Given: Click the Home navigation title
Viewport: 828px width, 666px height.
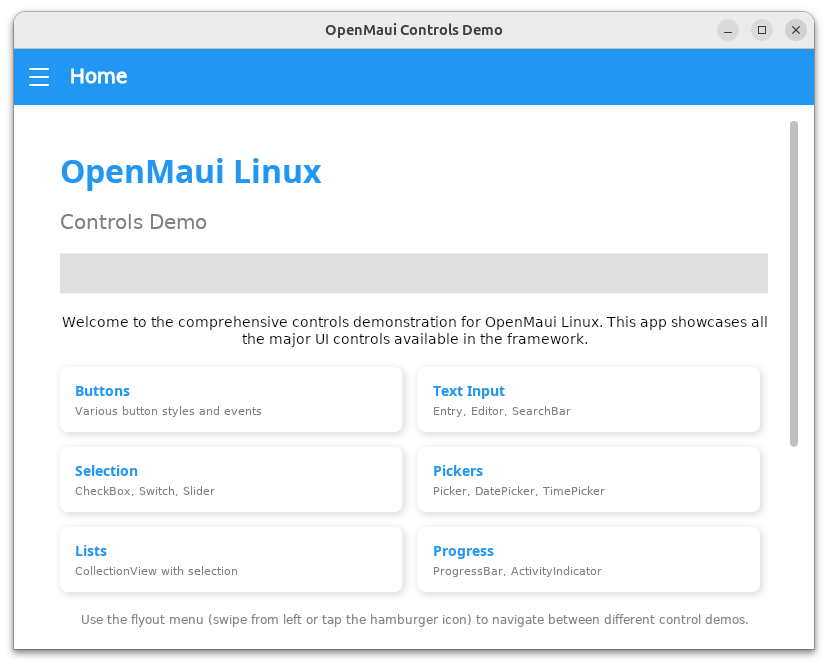Looking at the screenshot, I should point(98,76).
